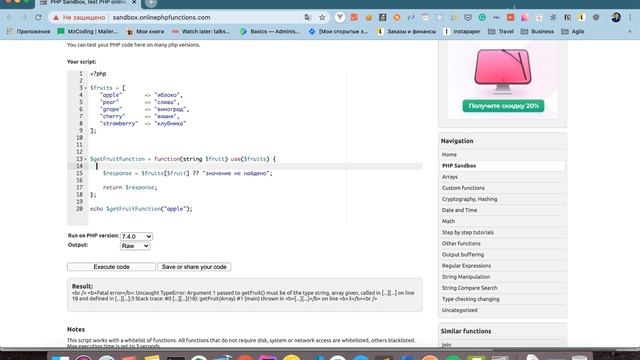Viewport: 640px width, 360px height.
Task: Open the Basics Adminis bookmark
Action: point(270,31)
